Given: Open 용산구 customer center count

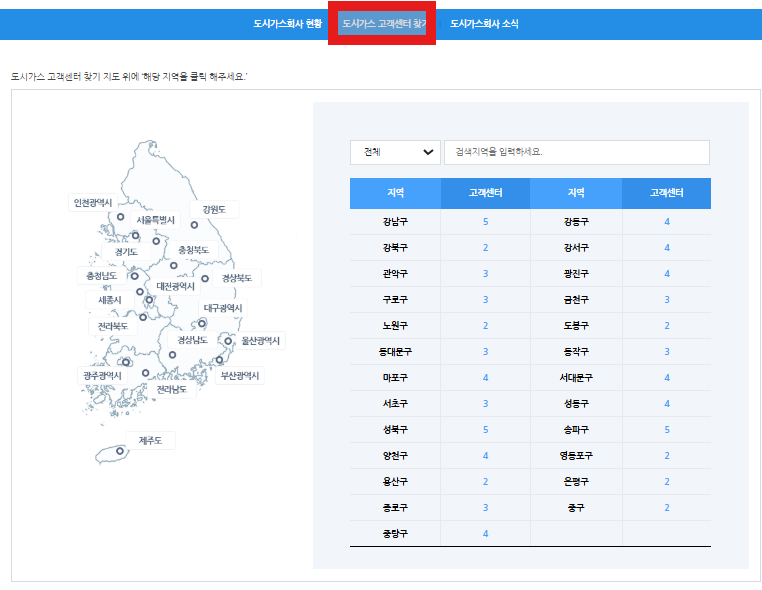Looking at the screenshot, I should [485, 482].
